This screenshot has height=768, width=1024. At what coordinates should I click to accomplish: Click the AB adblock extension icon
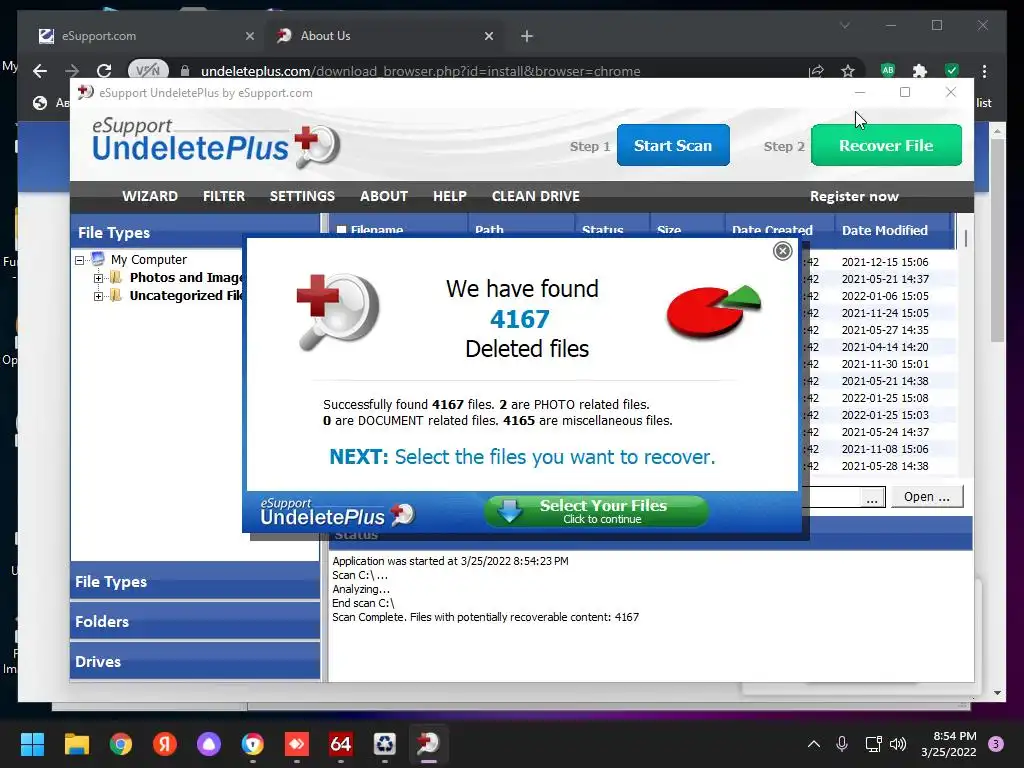click(888, 70)
